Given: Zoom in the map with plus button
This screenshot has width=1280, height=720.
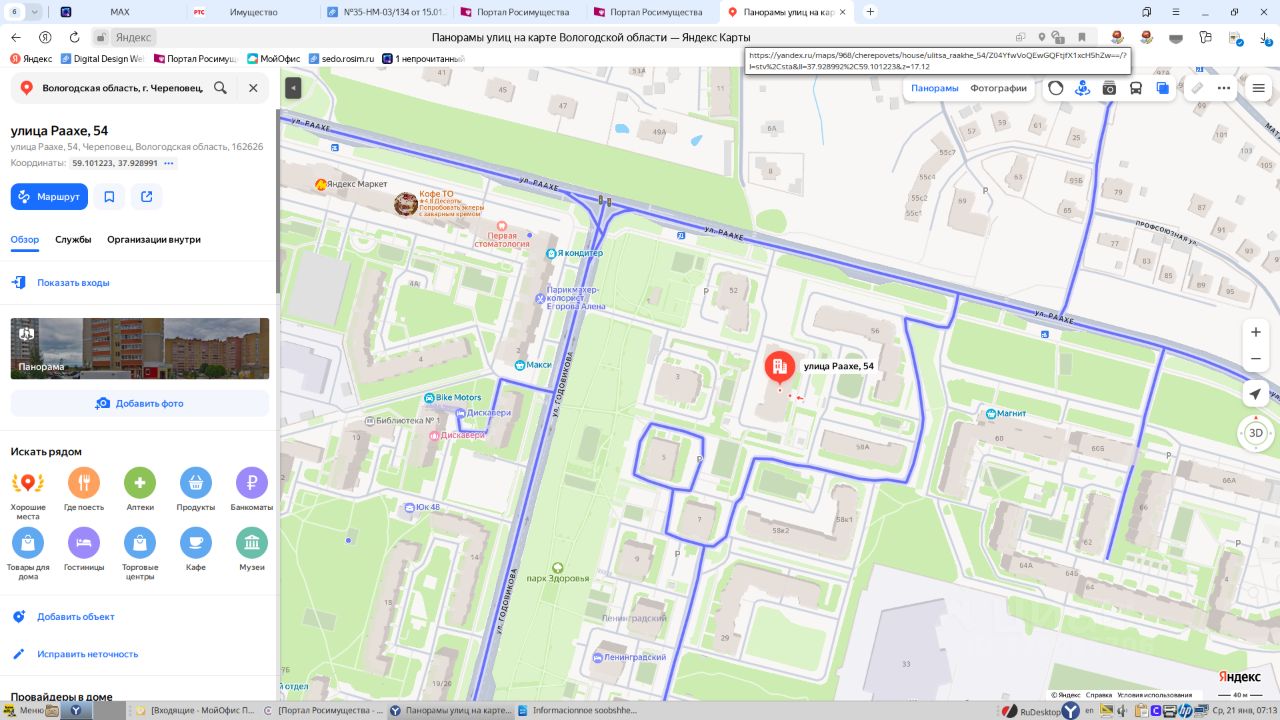Looking at the screenshot, I should click(1256, 332).
